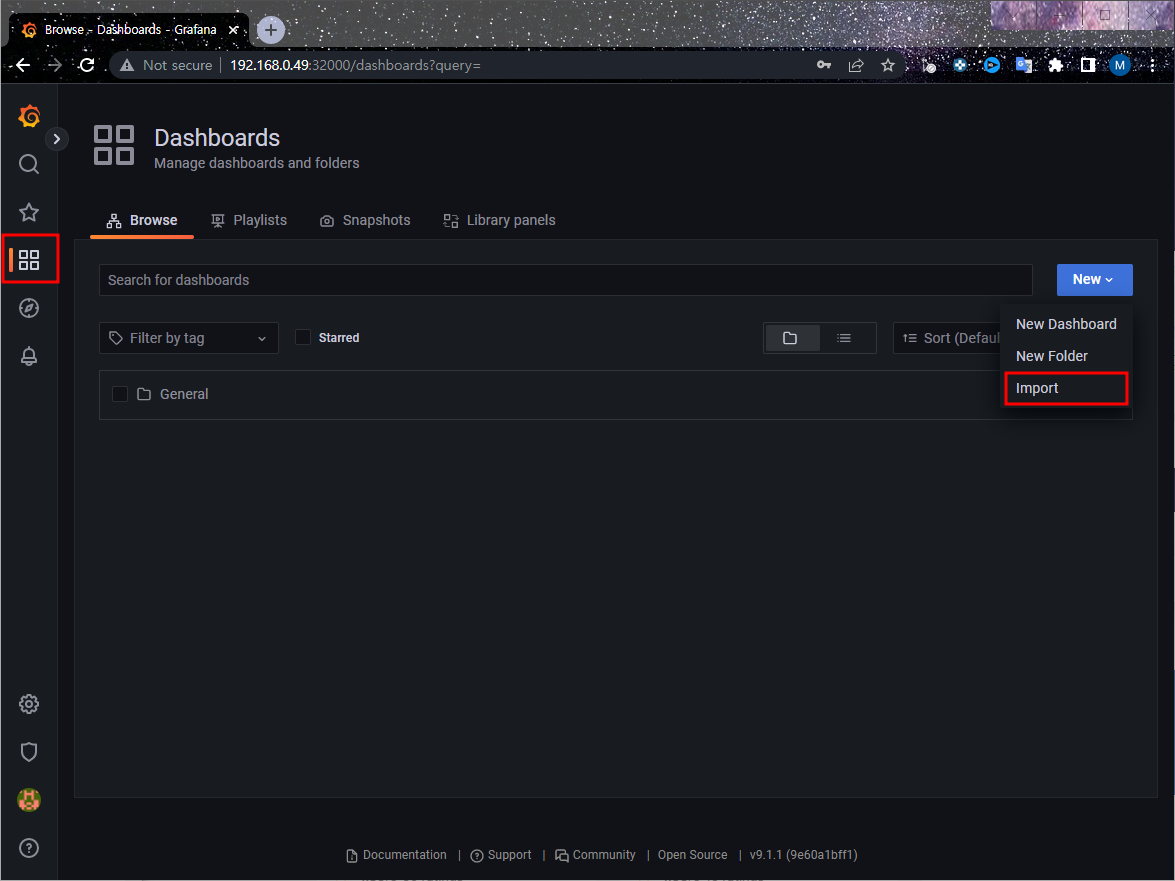Click the Google Translate extension icon
This screenshot has width=1175, height=881.
point(1024,65)
